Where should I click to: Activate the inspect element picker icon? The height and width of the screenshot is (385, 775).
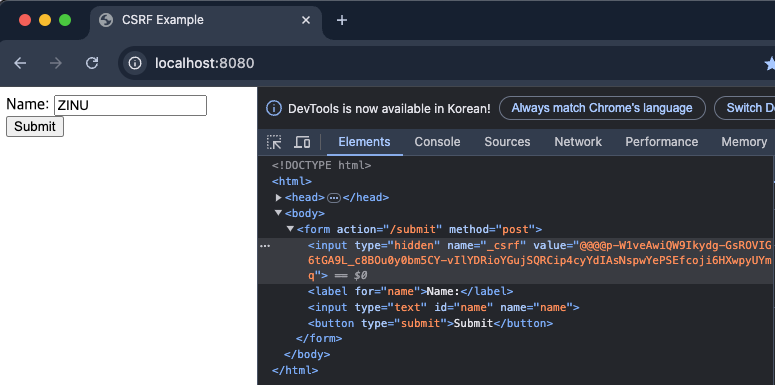click(274, 142)
